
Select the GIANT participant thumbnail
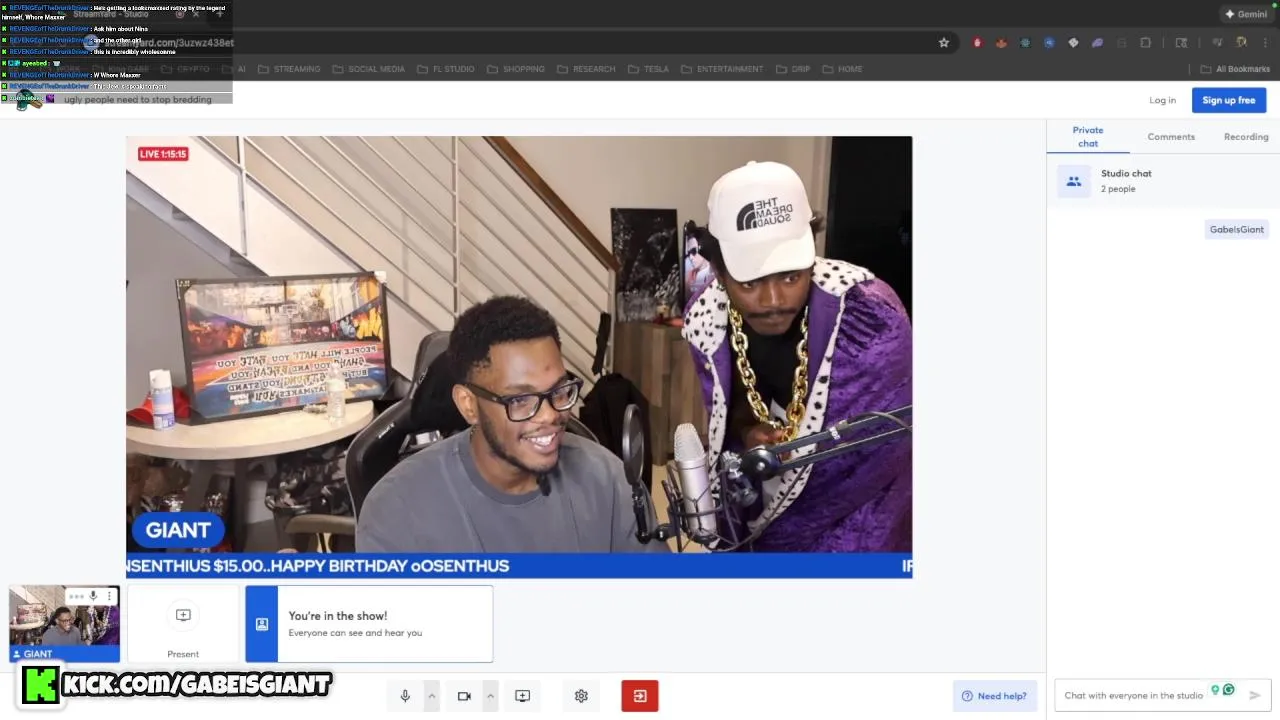(x=65, y=624)
